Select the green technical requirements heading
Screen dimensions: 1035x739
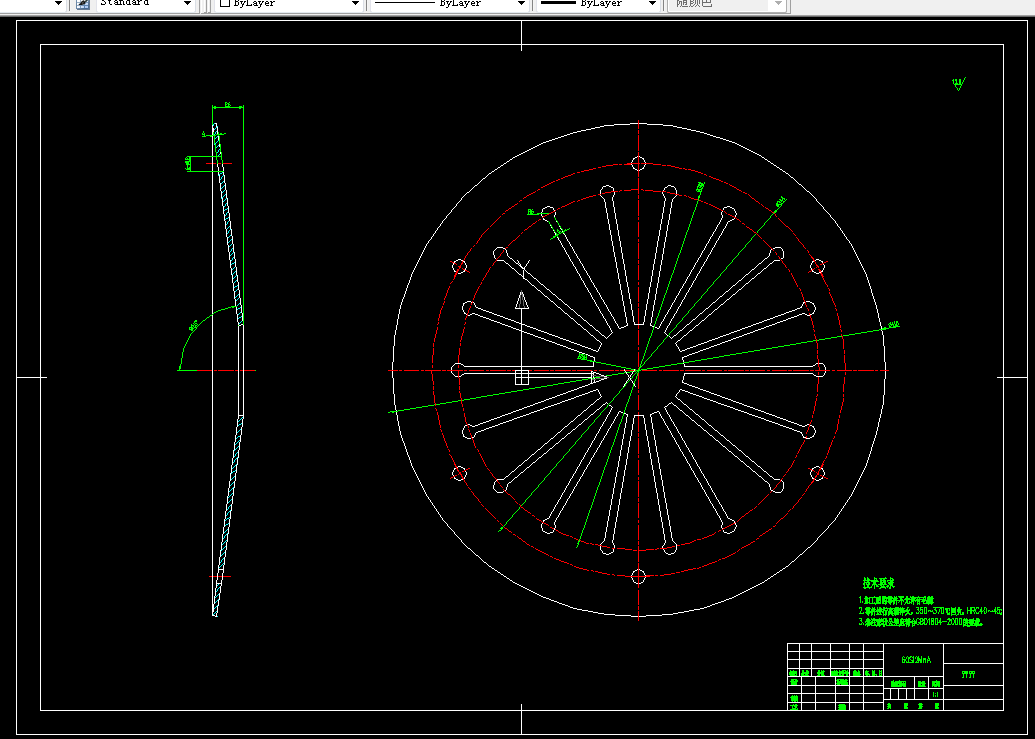[879, 583]
